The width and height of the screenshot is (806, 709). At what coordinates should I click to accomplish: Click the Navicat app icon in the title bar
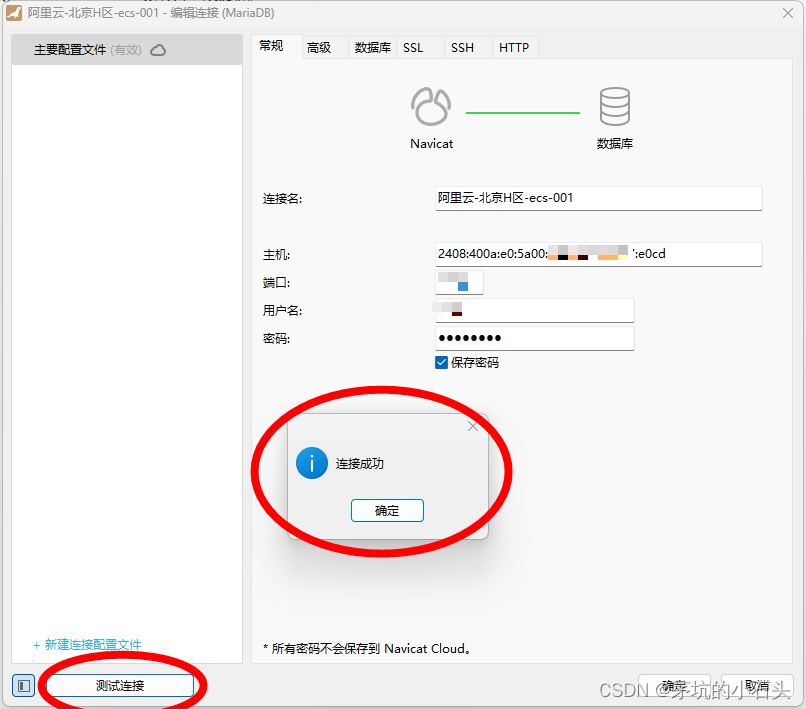pyautogui.click(x=14, y=12)
